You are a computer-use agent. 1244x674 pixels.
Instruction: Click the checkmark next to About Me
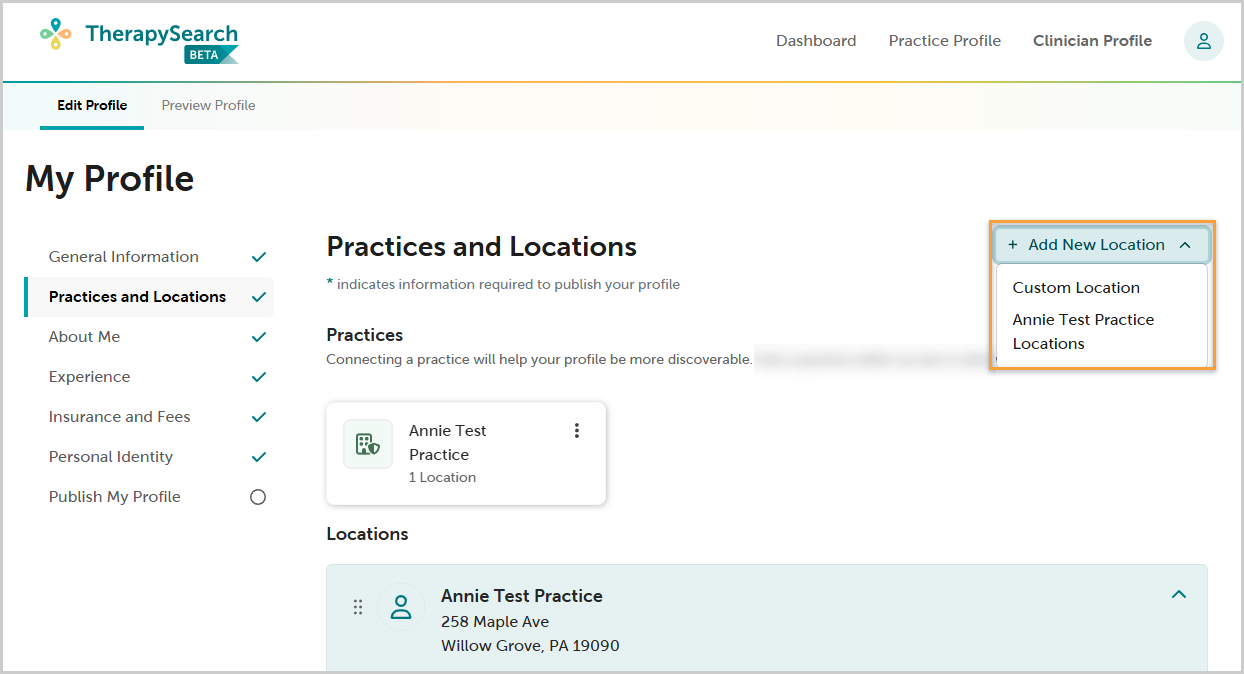pos(259,337)
